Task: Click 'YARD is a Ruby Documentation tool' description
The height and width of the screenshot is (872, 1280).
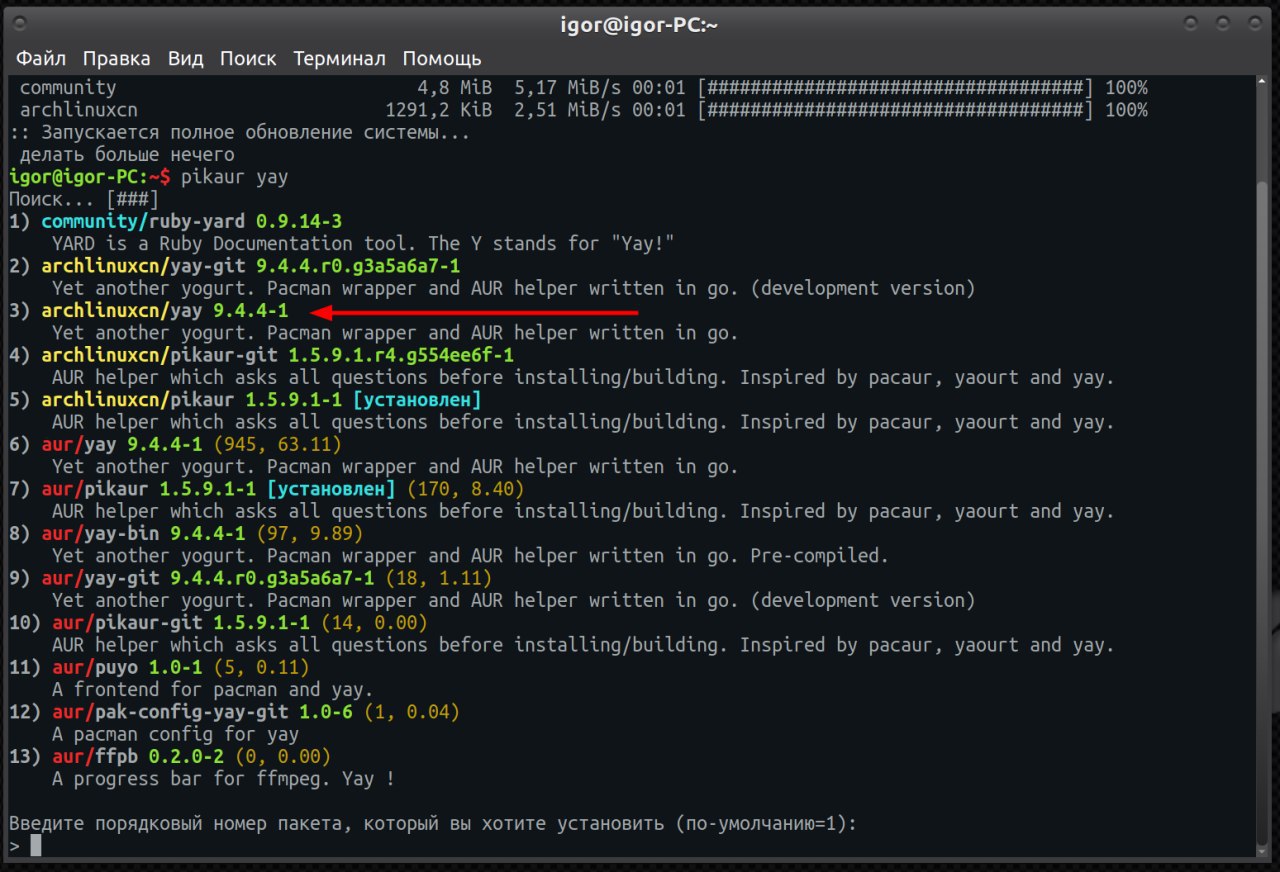Action: (x=364, y=244)
